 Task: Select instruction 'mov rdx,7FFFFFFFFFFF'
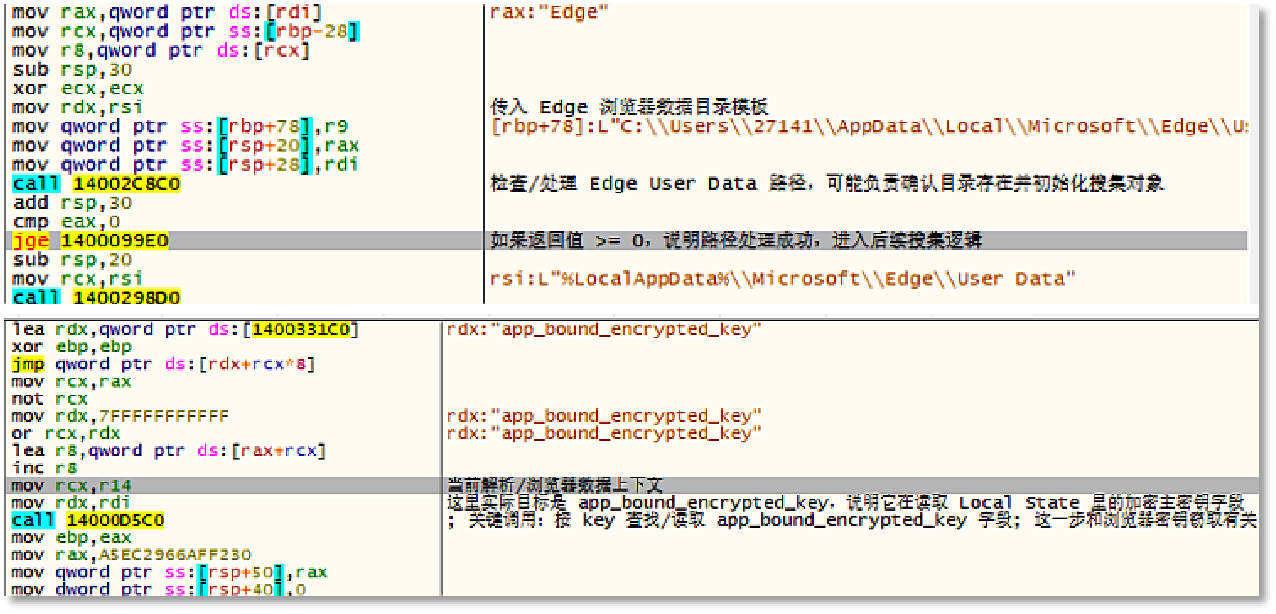pos(121,416)
